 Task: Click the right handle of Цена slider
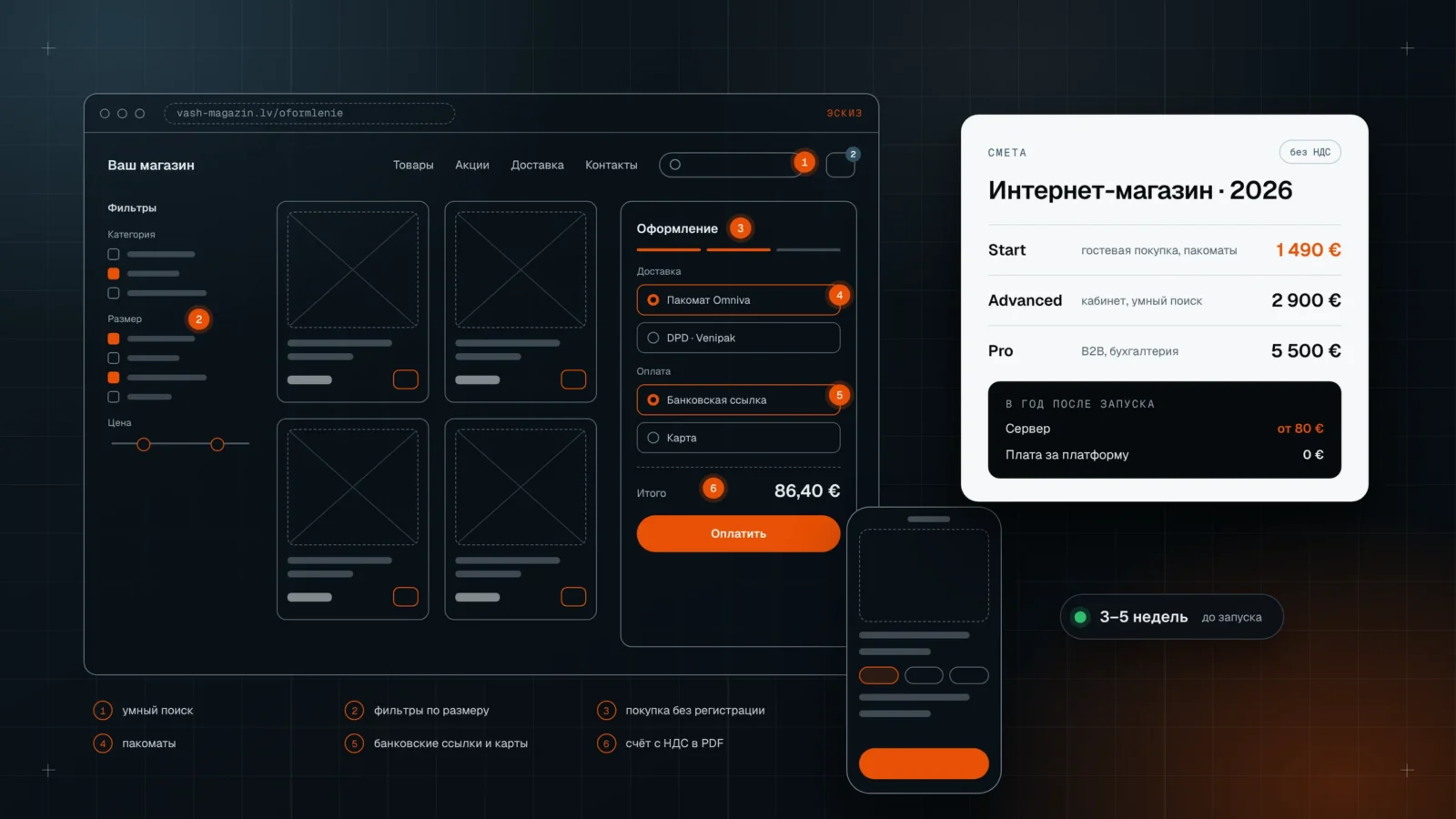pyautogui.click(x=217, y=444)
